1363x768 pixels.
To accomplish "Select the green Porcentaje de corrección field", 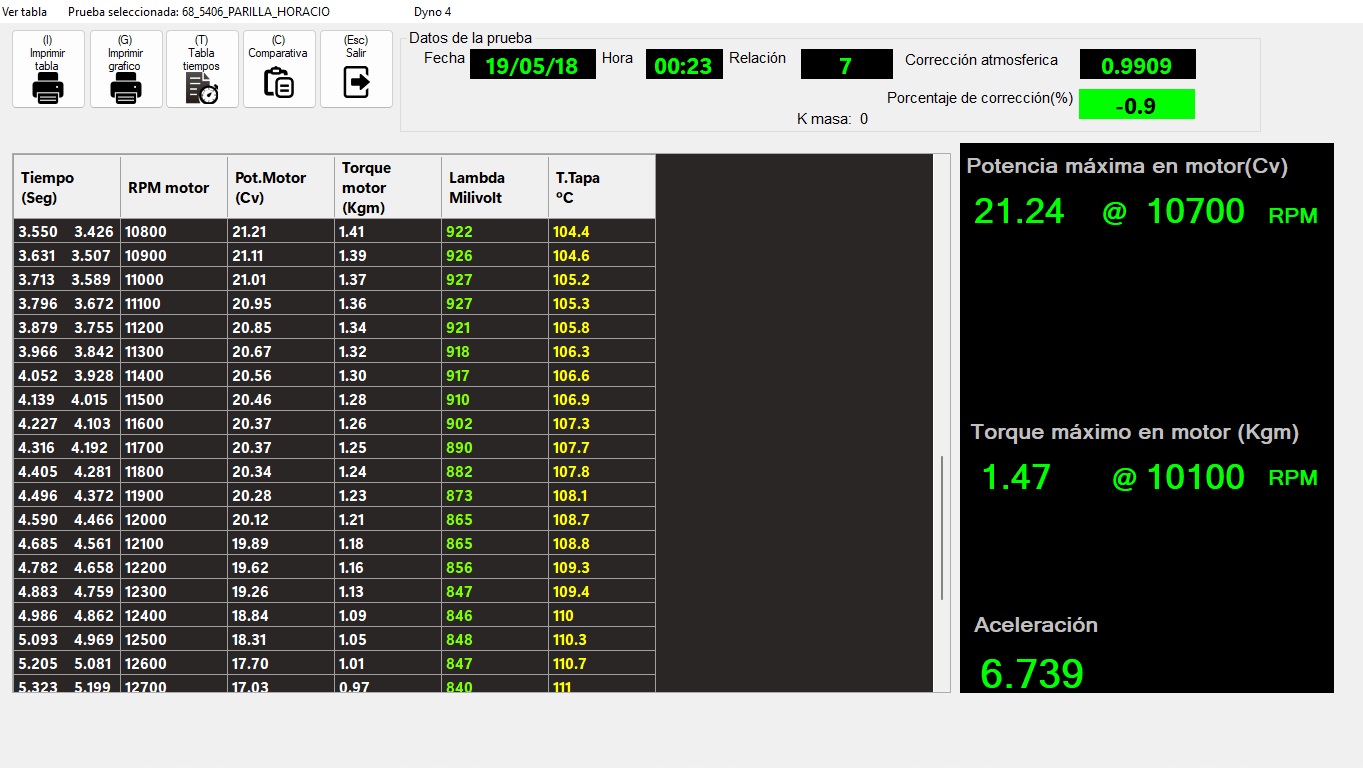I will [1136, 105].
